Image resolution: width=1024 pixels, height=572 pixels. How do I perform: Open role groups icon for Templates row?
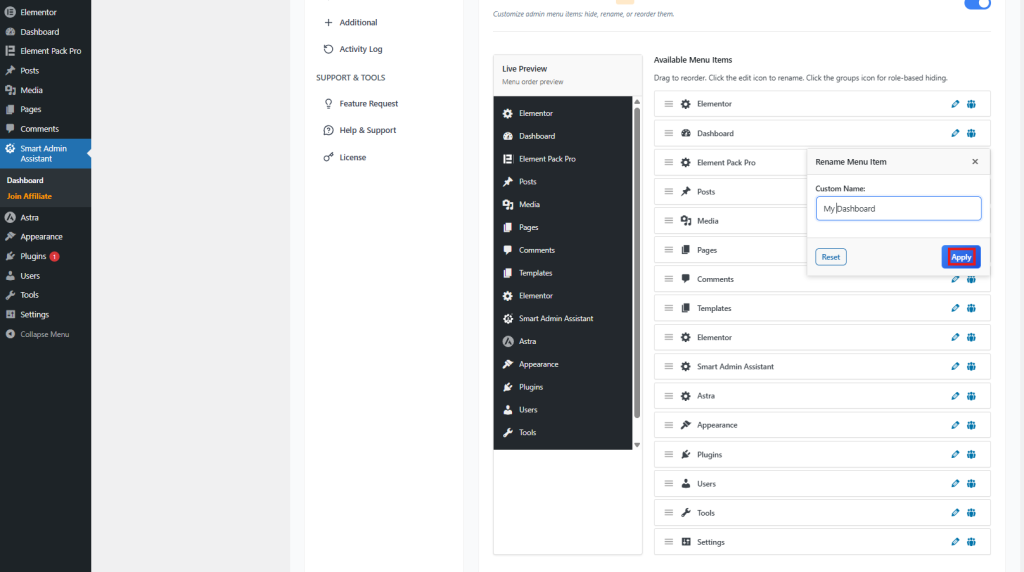coord(971,308)
